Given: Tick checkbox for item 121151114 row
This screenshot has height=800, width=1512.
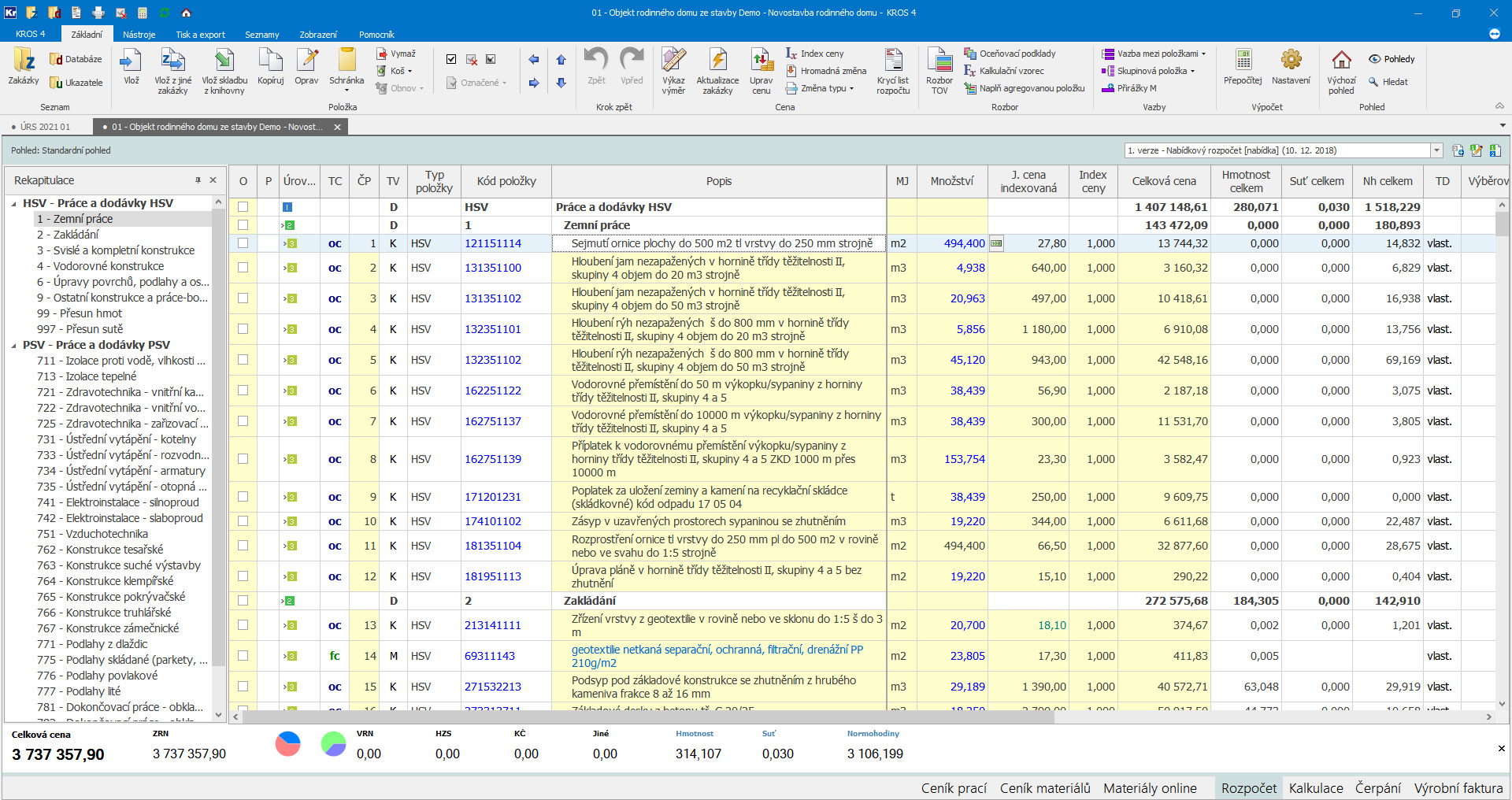Looking at the screenshot, I should click(x=243, y=243).
